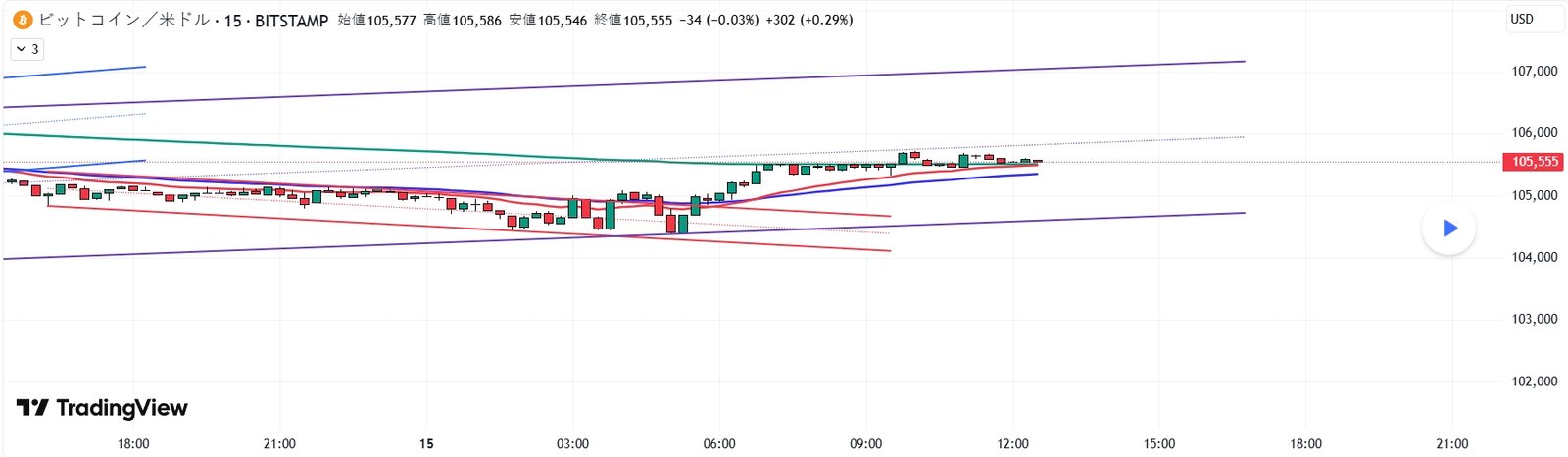Click the 終値 105,555 close value

coord(633,20)
